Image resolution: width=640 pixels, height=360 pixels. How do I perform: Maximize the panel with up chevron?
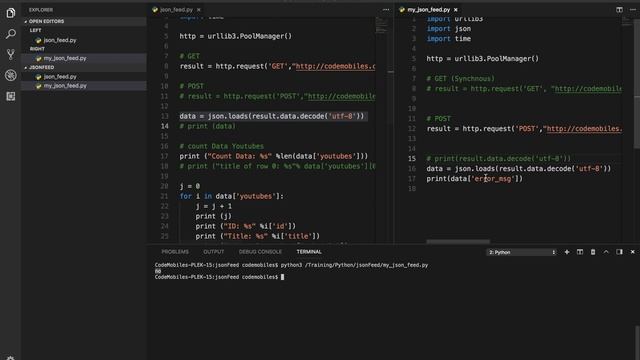point(606,252)
